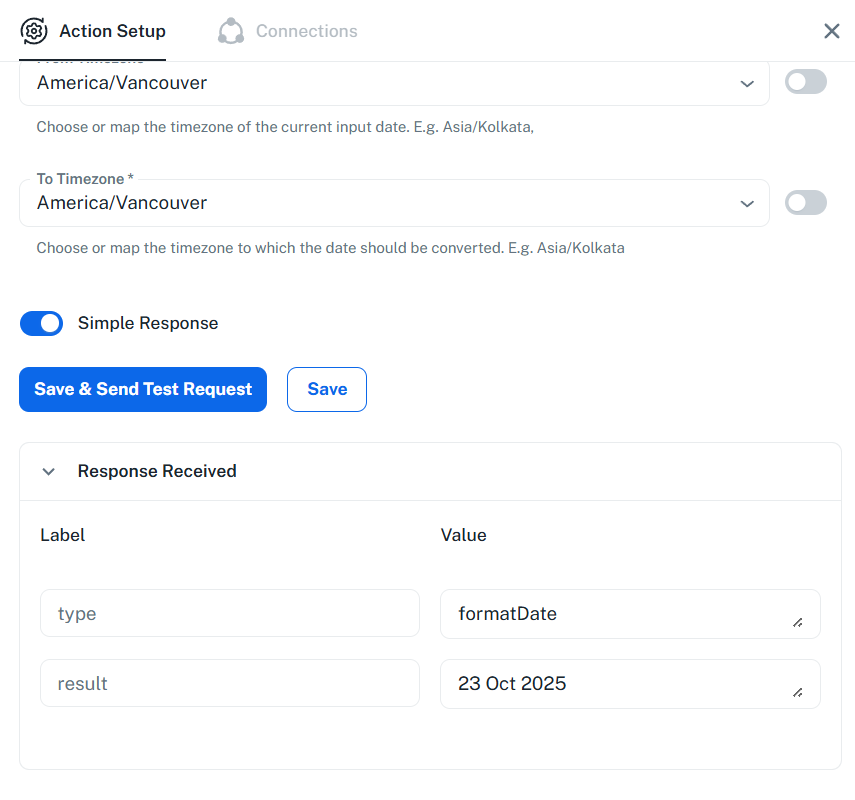
Task: Click Save & Send Test Request button
Action: (x=143, y=389)
